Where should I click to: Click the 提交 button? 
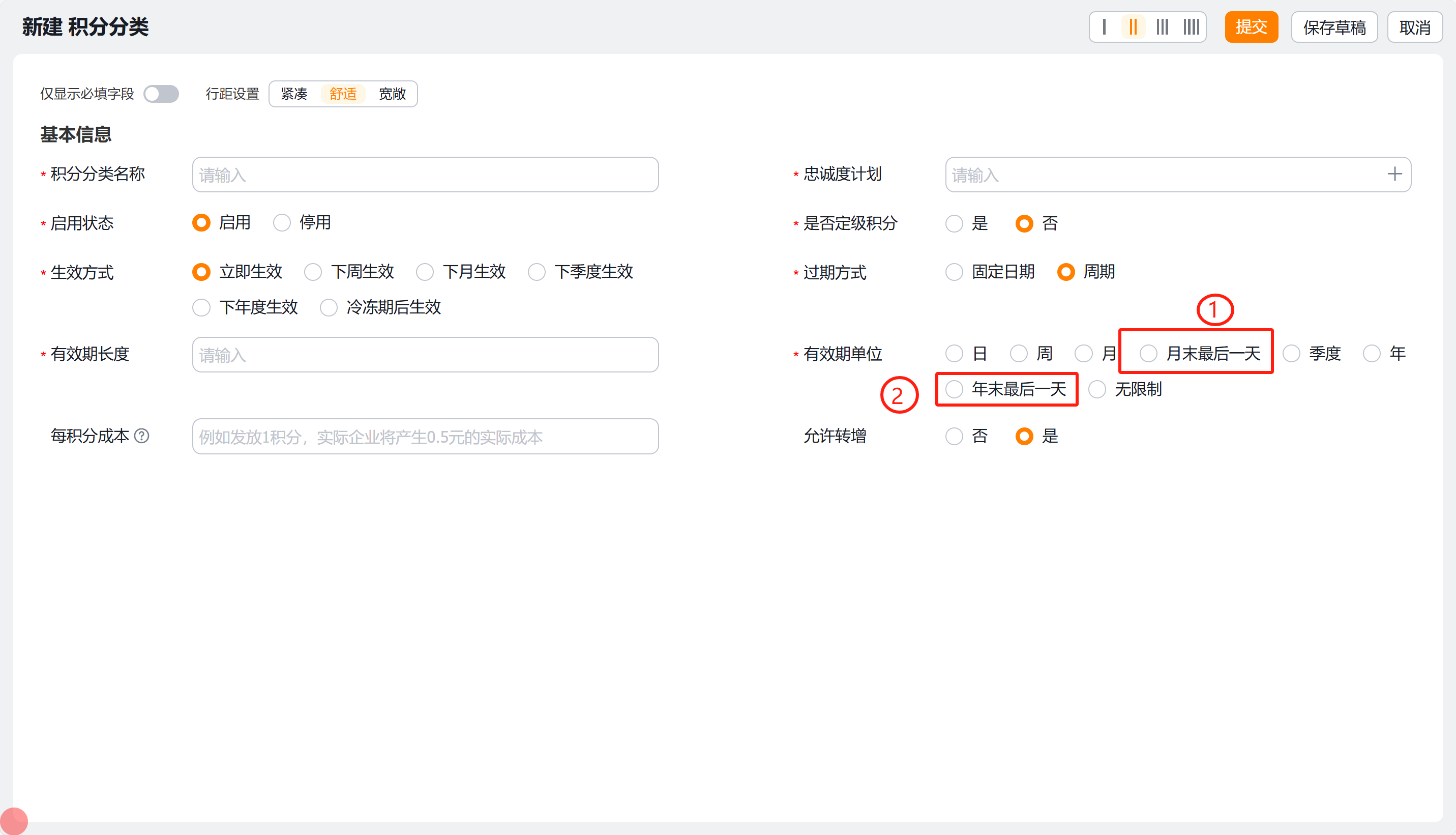1251,27
